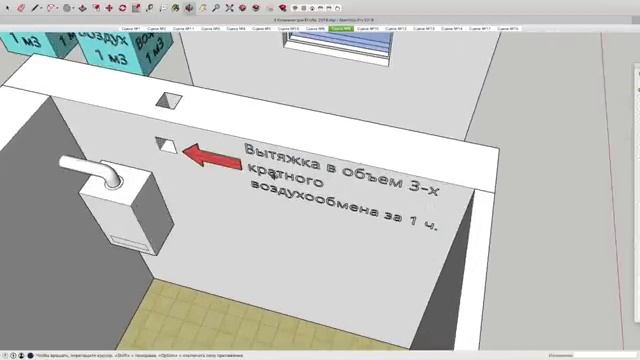Activate the Line pencil tool
640x360 pixels.
(x=35, y=8)
